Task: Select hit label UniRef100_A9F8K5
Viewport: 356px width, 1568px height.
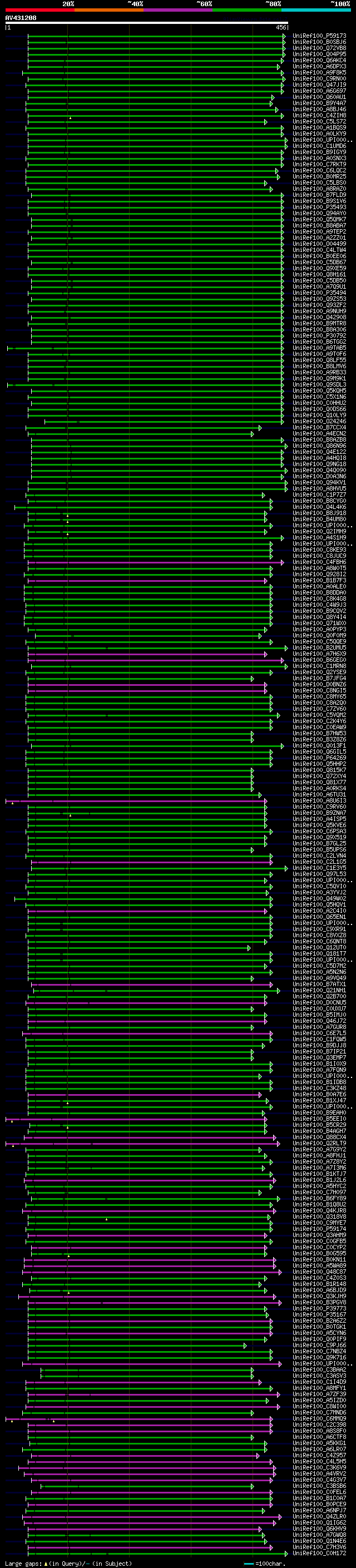Action: click(319, 72)
